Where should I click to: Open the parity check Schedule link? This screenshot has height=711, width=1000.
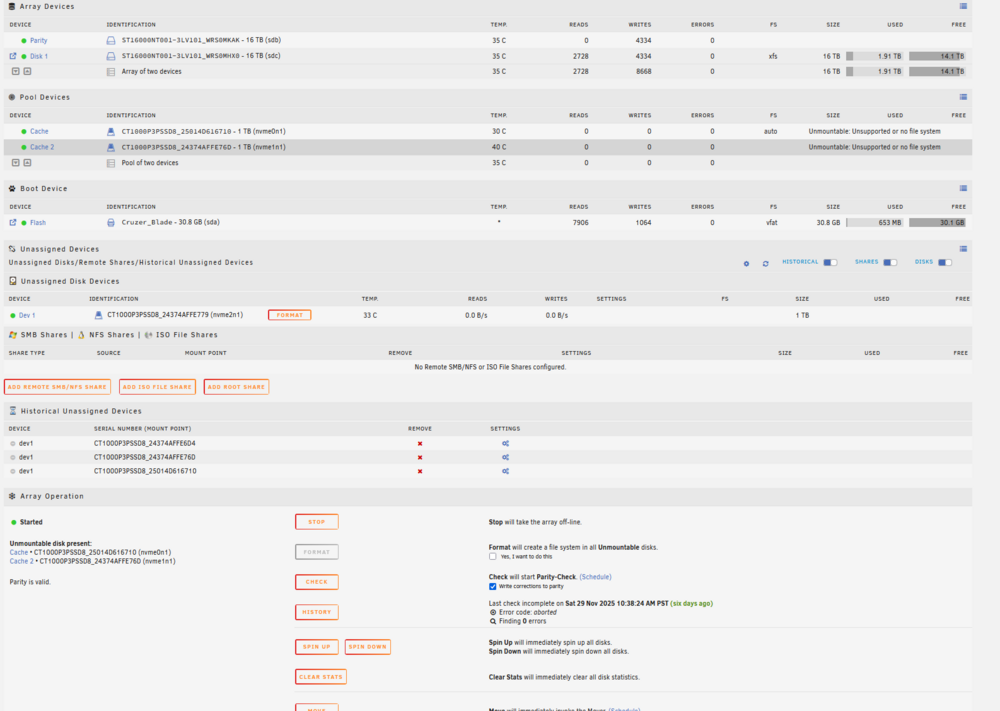tap(595, 577)
